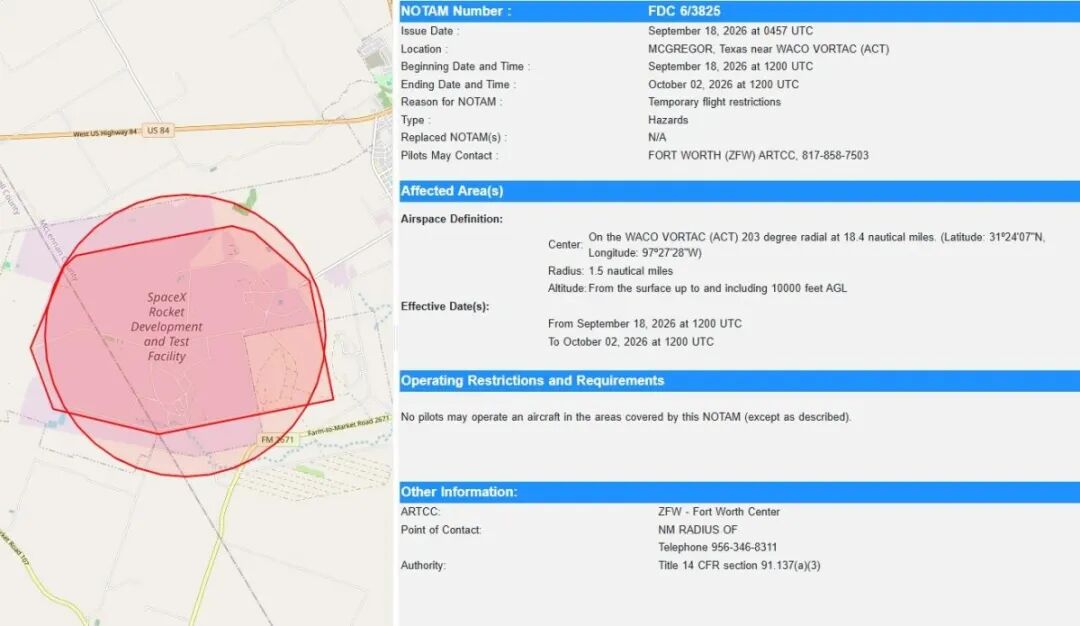Click the Reason for NOTAM label

point(452,102)
